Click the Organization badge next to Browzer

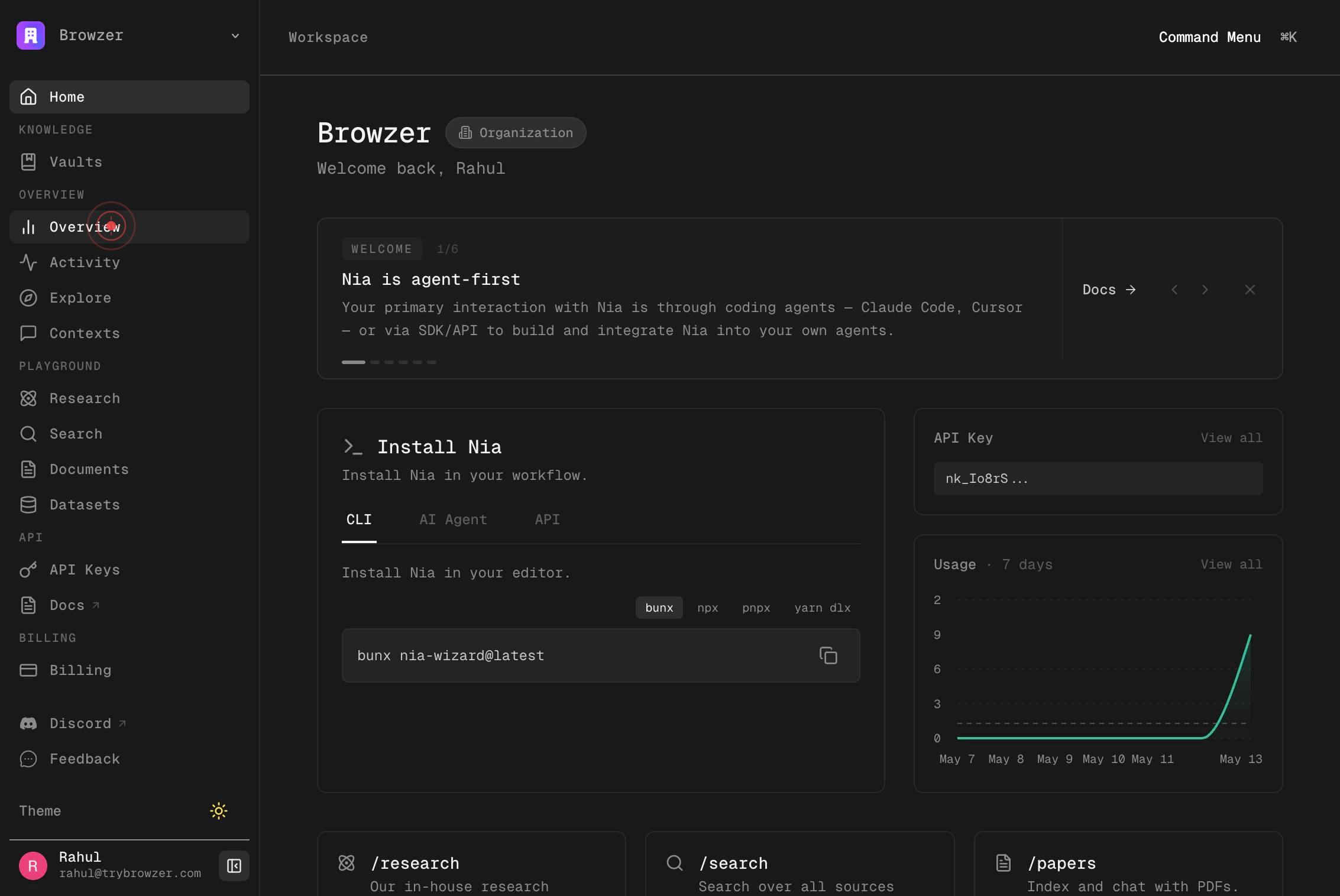pos(516,133)
